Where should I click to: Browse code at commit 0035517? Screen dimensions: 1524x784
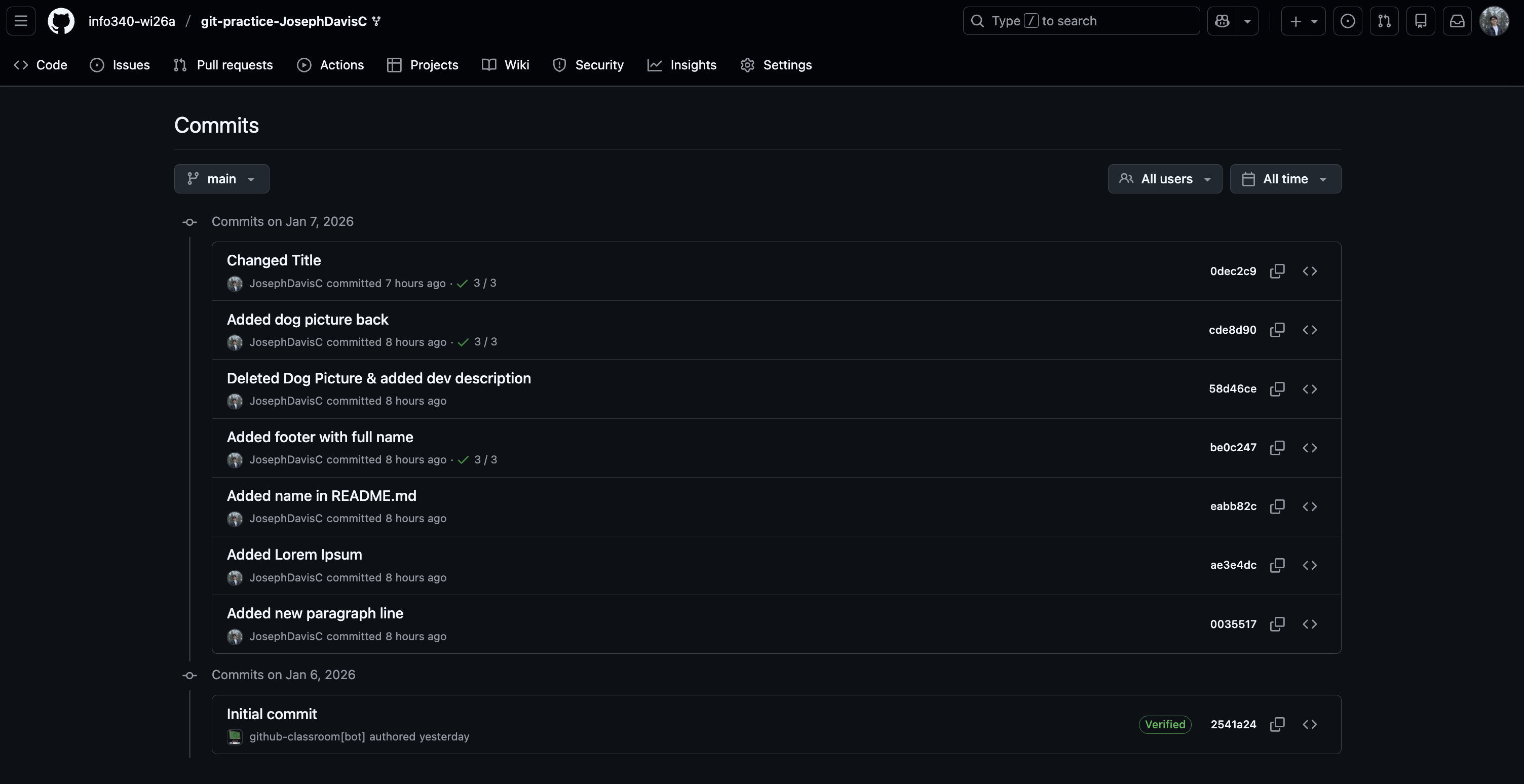pos(1310,624)
